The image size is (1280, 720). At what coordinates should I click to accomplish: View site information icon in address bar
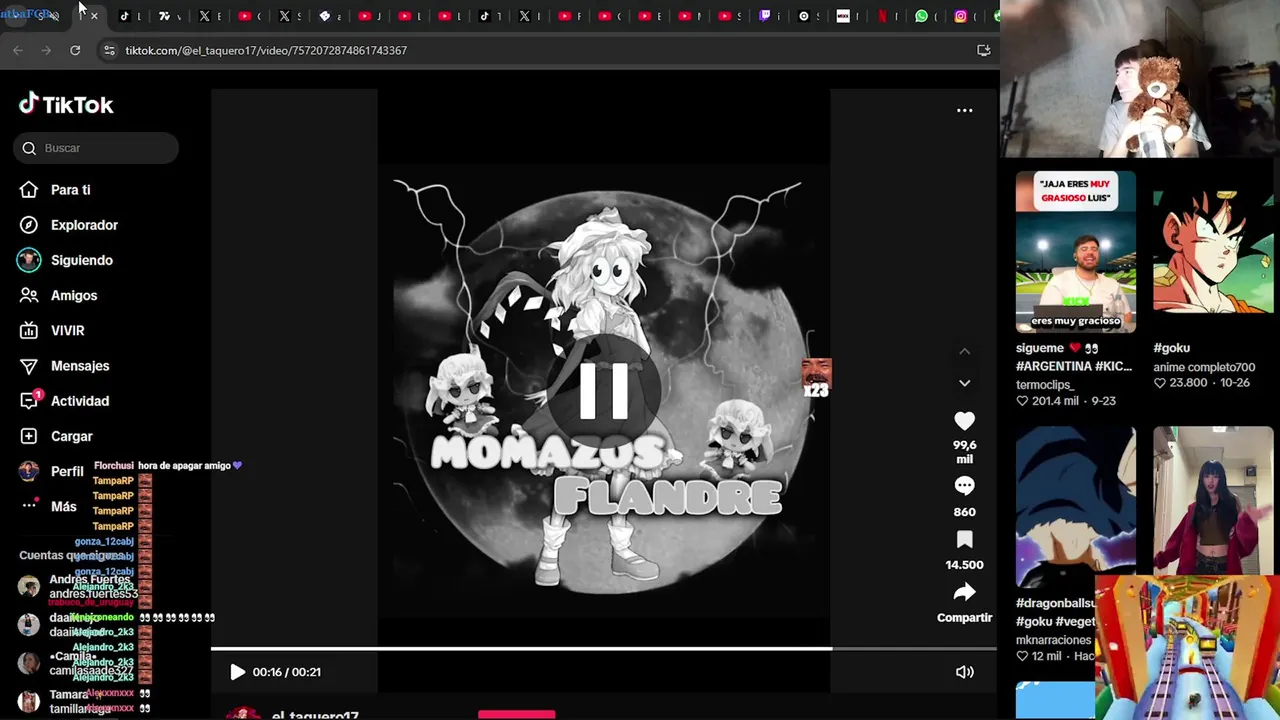[109, 50]
